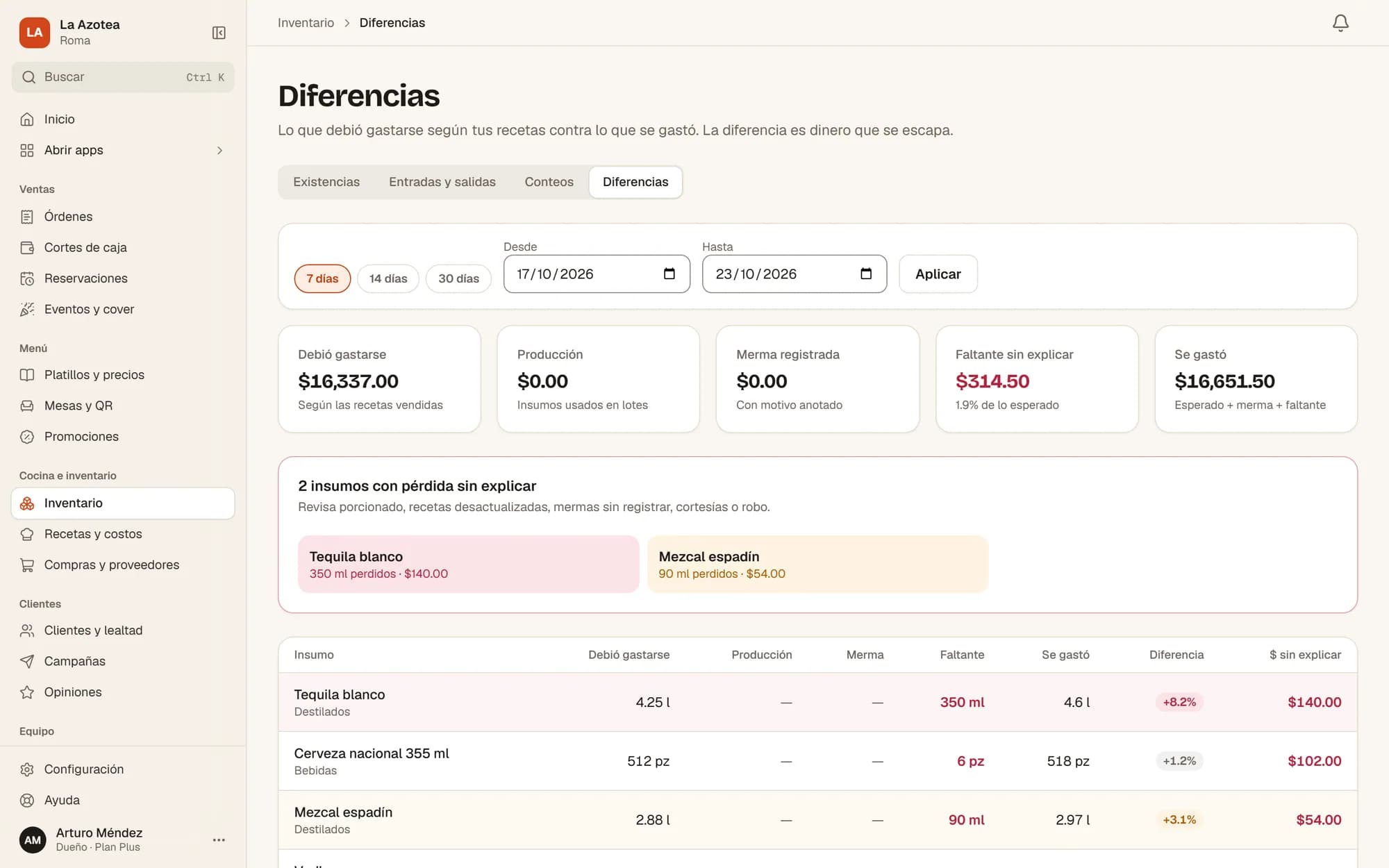The height and width of the screenshot is (868, 1389).
Task: Click the Eventos y cover icon
Action: (x=27, y=310)
